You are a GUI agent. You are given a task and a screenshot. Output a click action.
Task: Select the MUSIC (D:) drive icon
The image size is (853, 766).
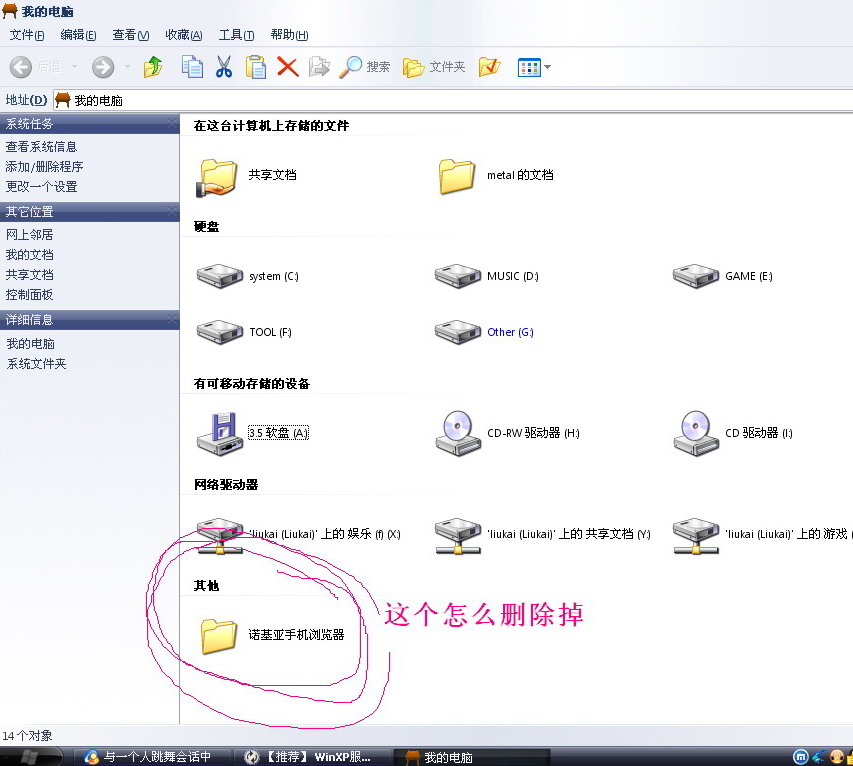click(458, 276)
